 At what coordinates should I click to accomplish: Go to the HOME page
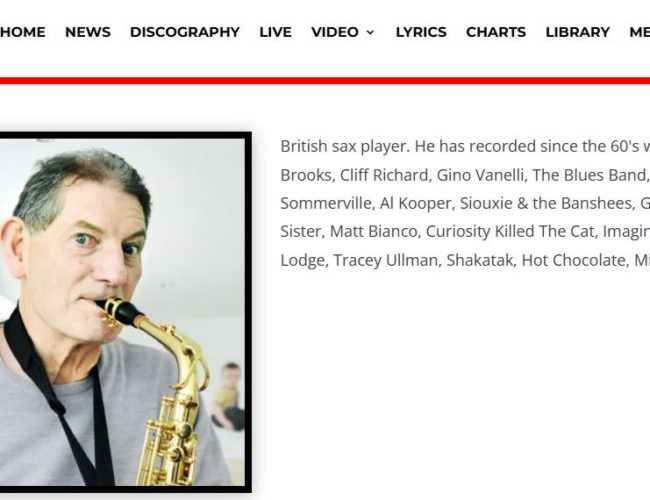click(22, 32)
